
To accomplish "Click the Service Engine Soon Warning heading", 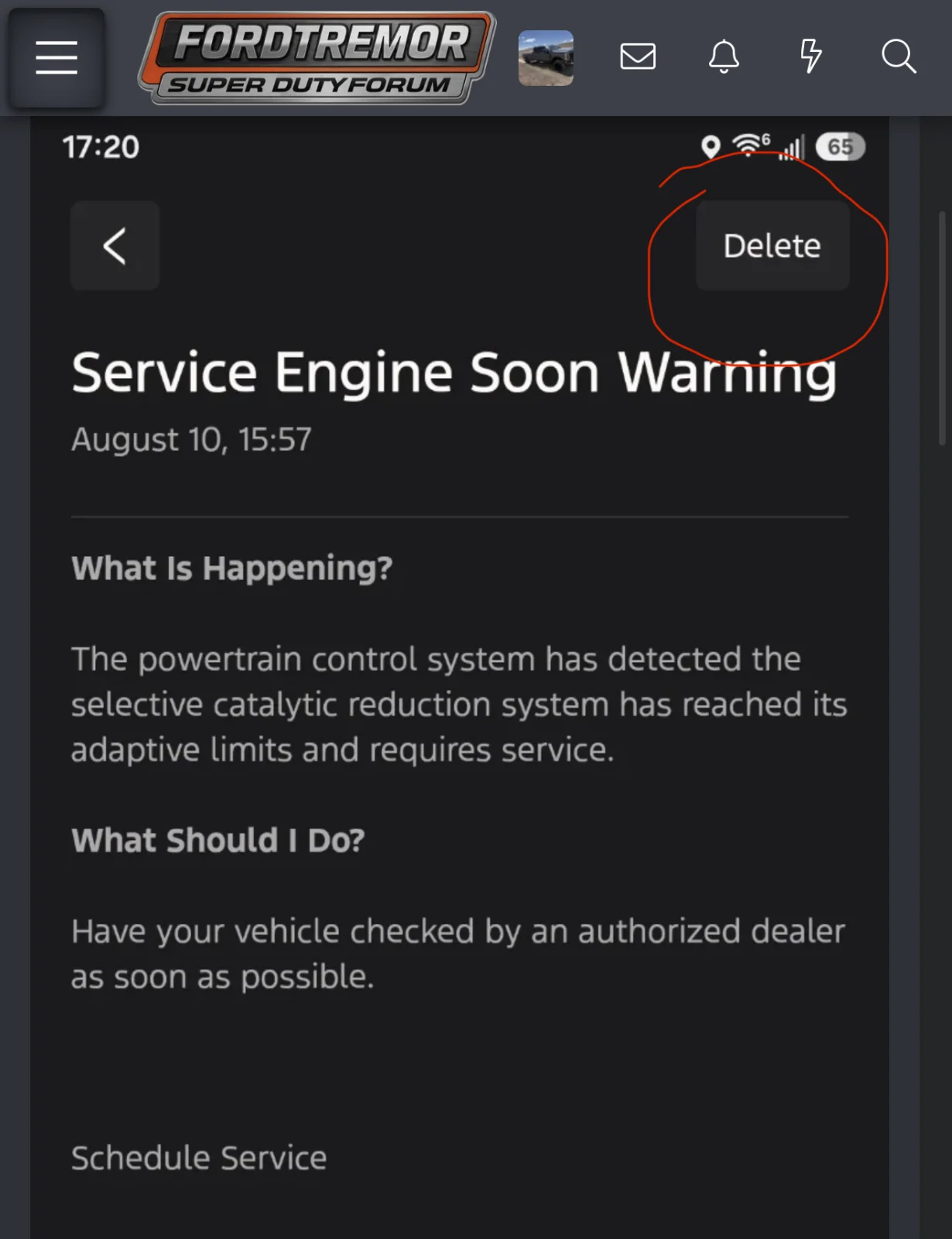I will click(454, 374).
